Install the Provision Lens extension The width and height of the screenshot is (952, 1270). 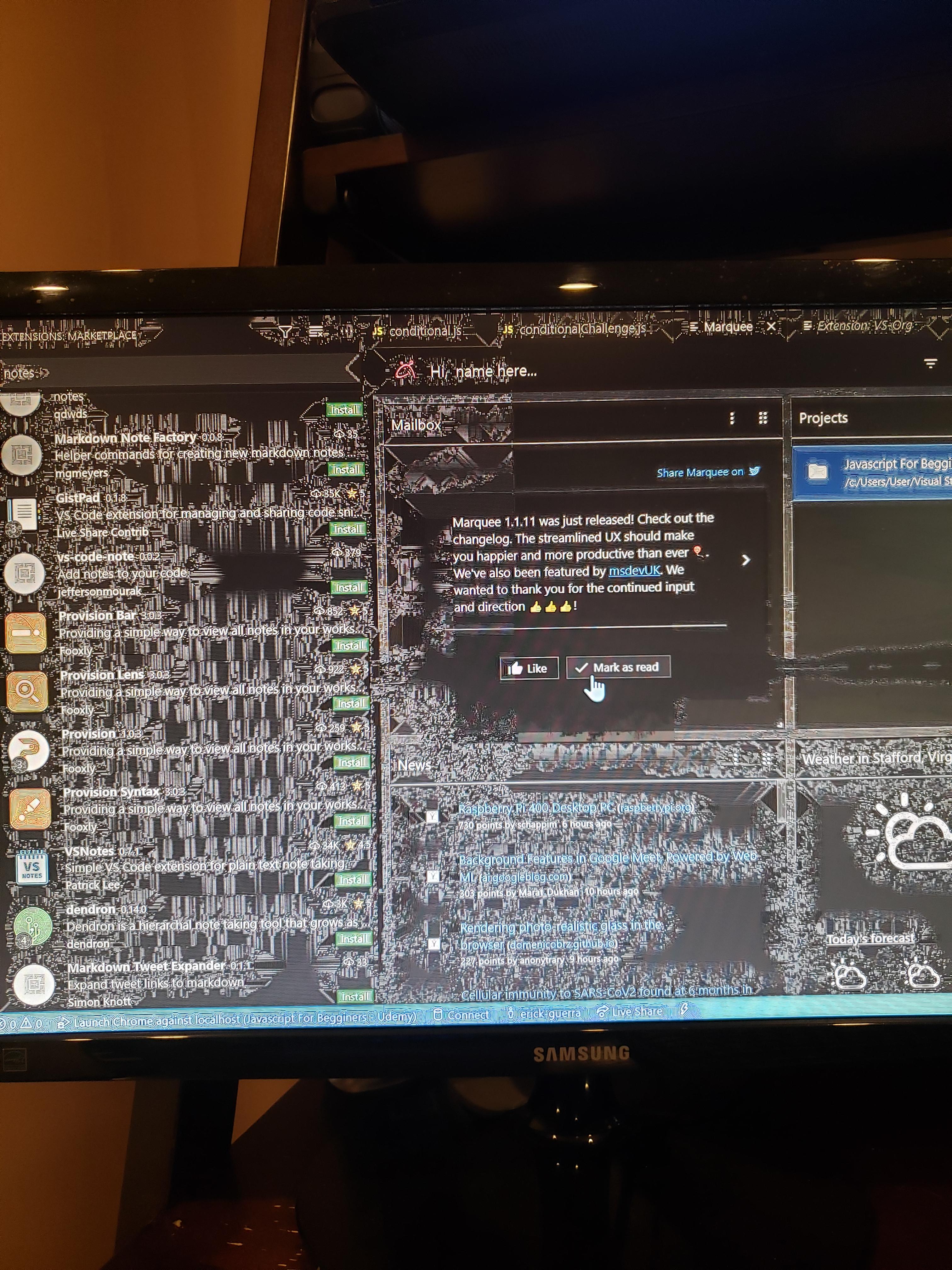click(x=351, y=704)
